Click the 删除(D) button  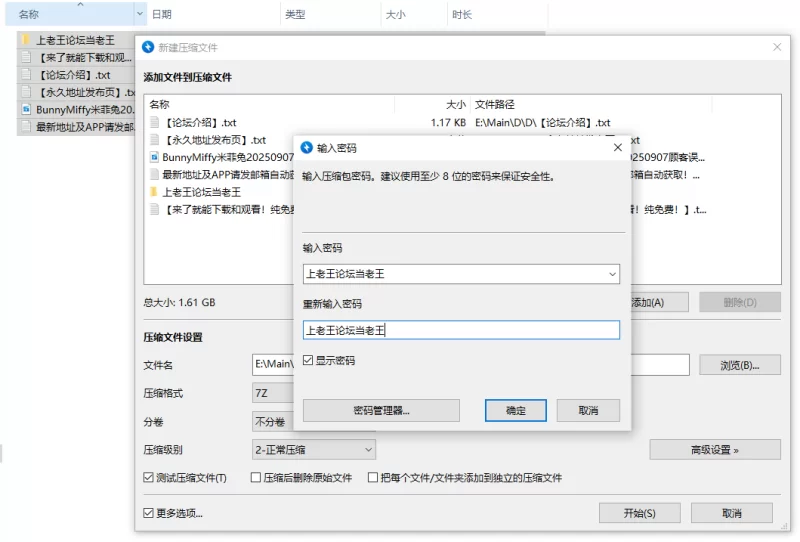click(740, 302)
